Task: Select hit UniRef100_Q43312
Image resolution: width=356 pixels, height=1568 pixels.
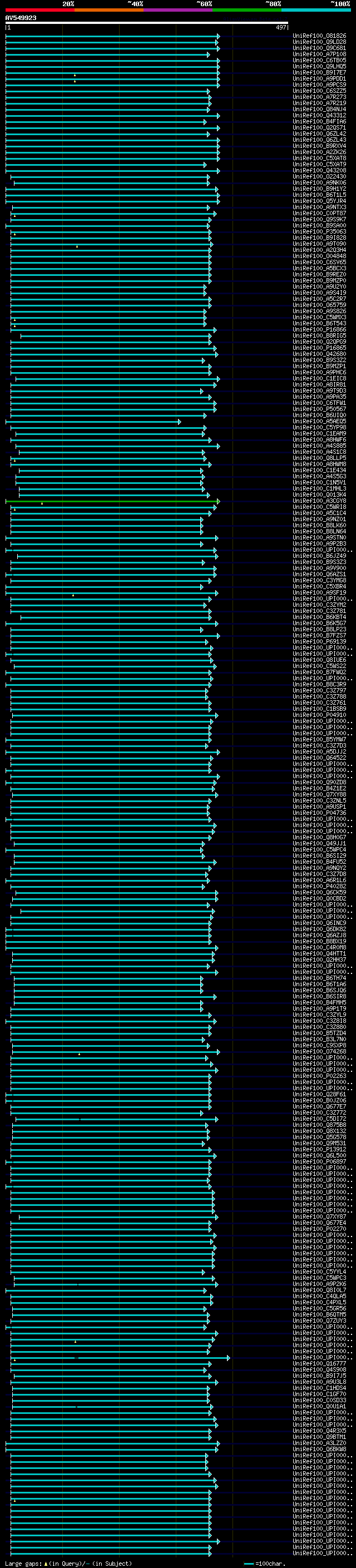Action: click(319, 115)
